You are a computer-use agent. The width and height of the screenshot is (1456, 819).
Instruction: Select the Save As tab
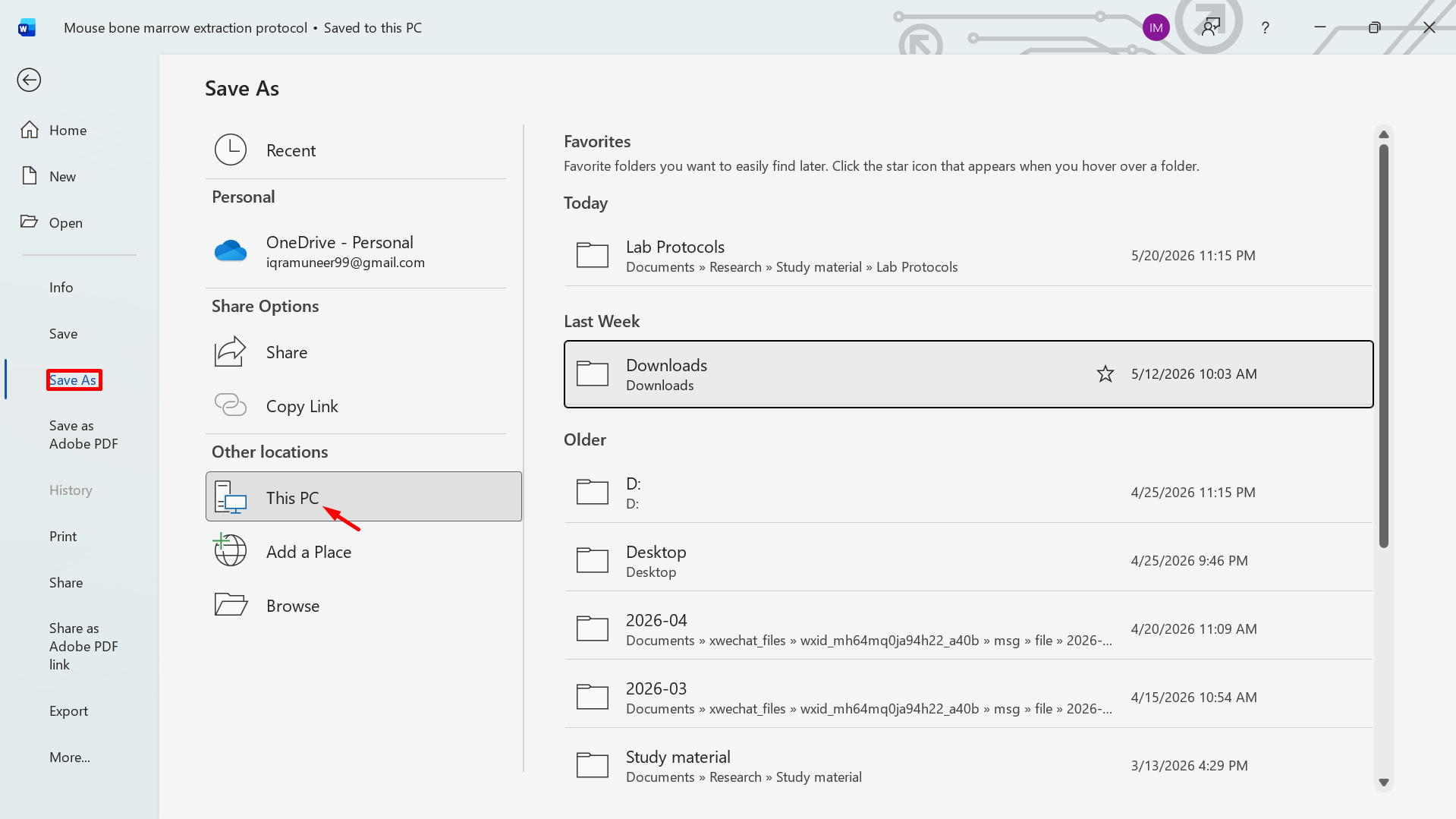73,380
